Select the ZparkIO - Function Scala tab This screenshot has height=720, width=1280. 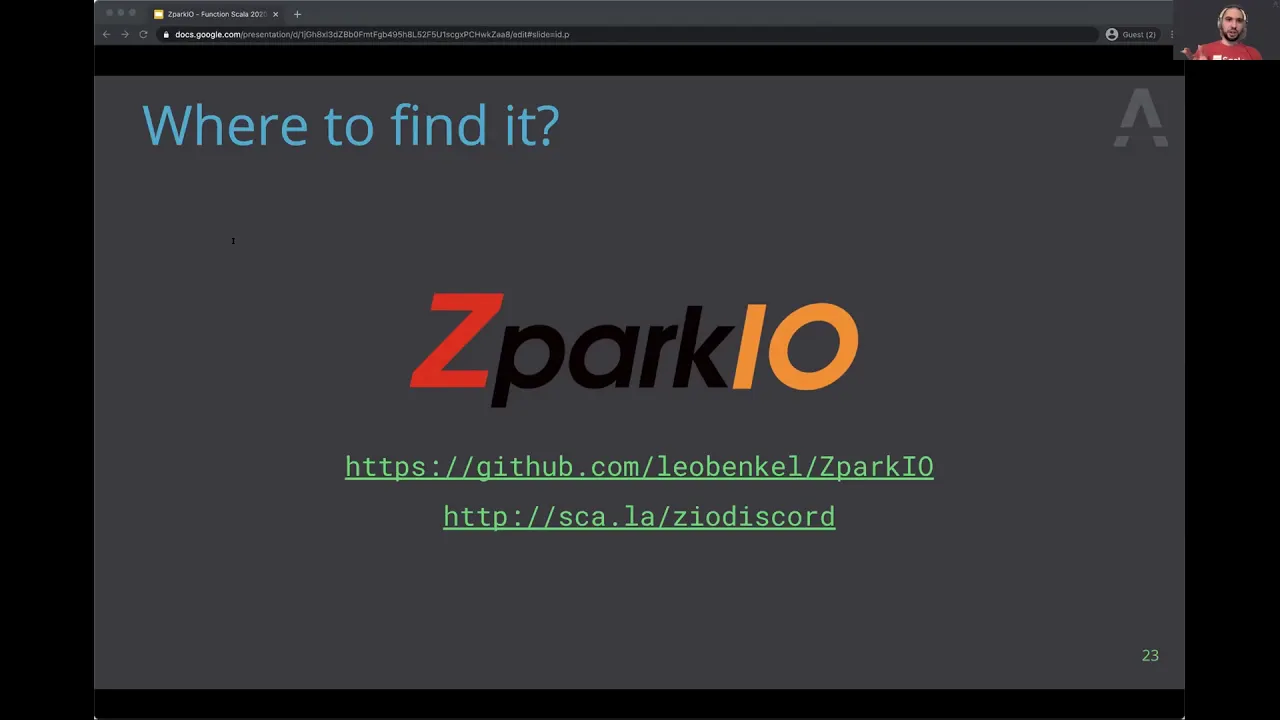point(216,14)
